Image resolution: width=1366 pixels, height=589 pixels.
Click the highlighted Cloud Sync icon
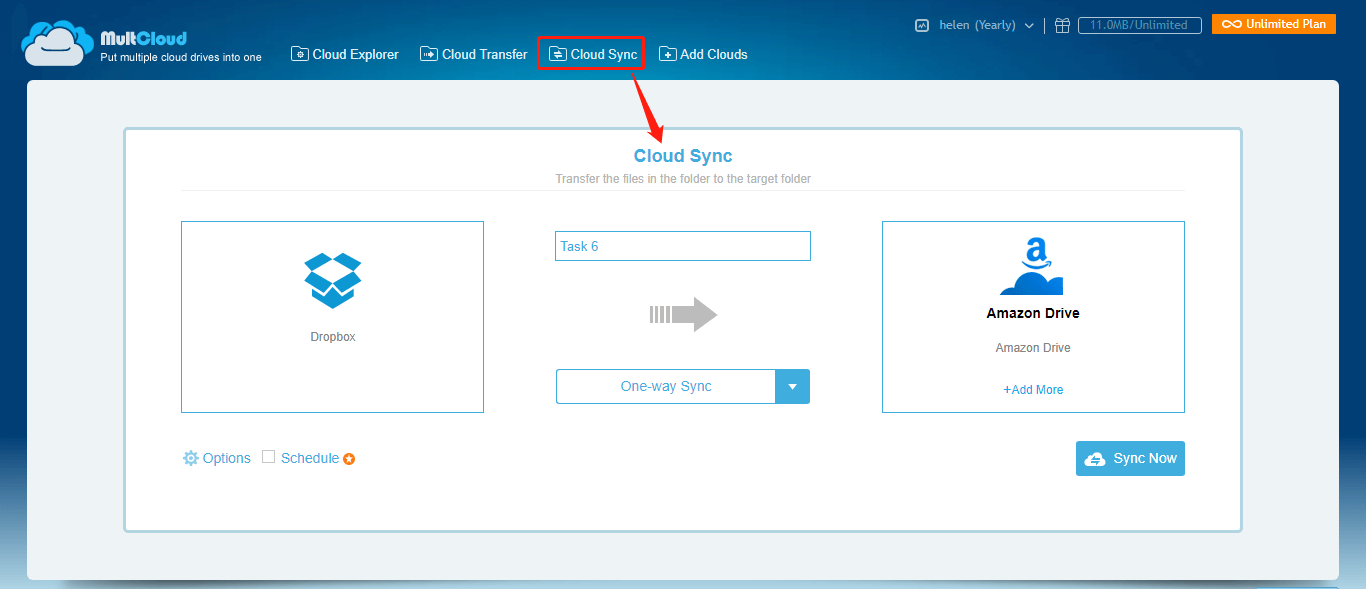(x=559, y=53)
